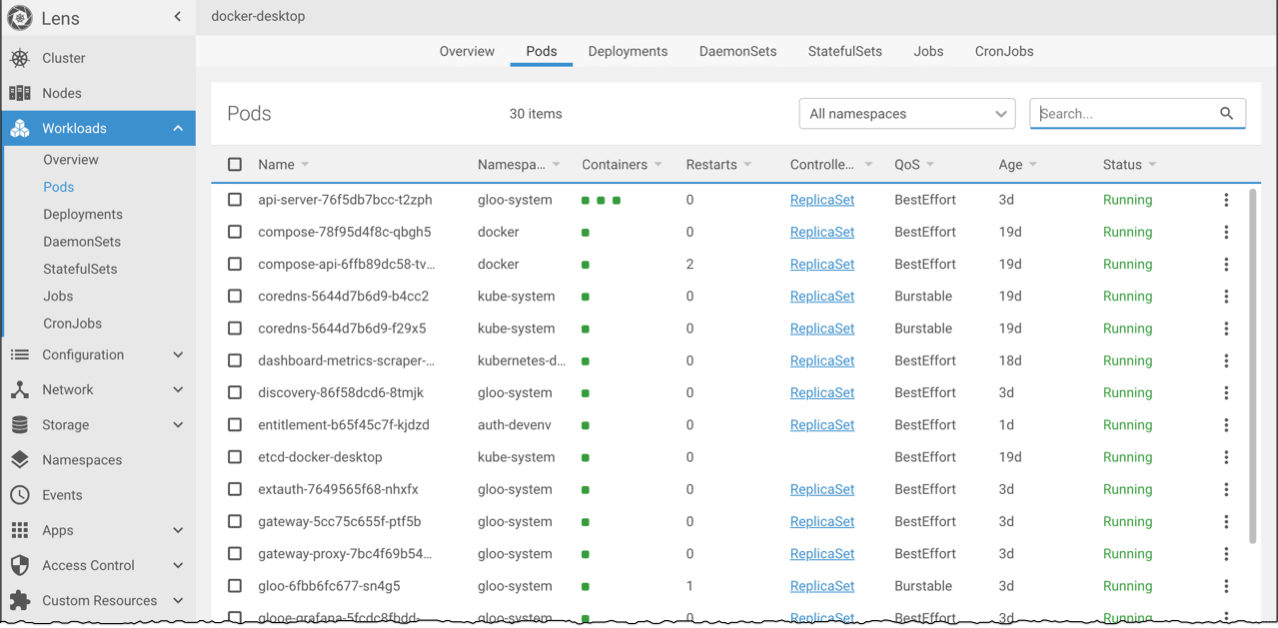Select DaemonSets in the Workloads sidebar
This screenshot has width=1278, height=628.
(x=82, y=241)
